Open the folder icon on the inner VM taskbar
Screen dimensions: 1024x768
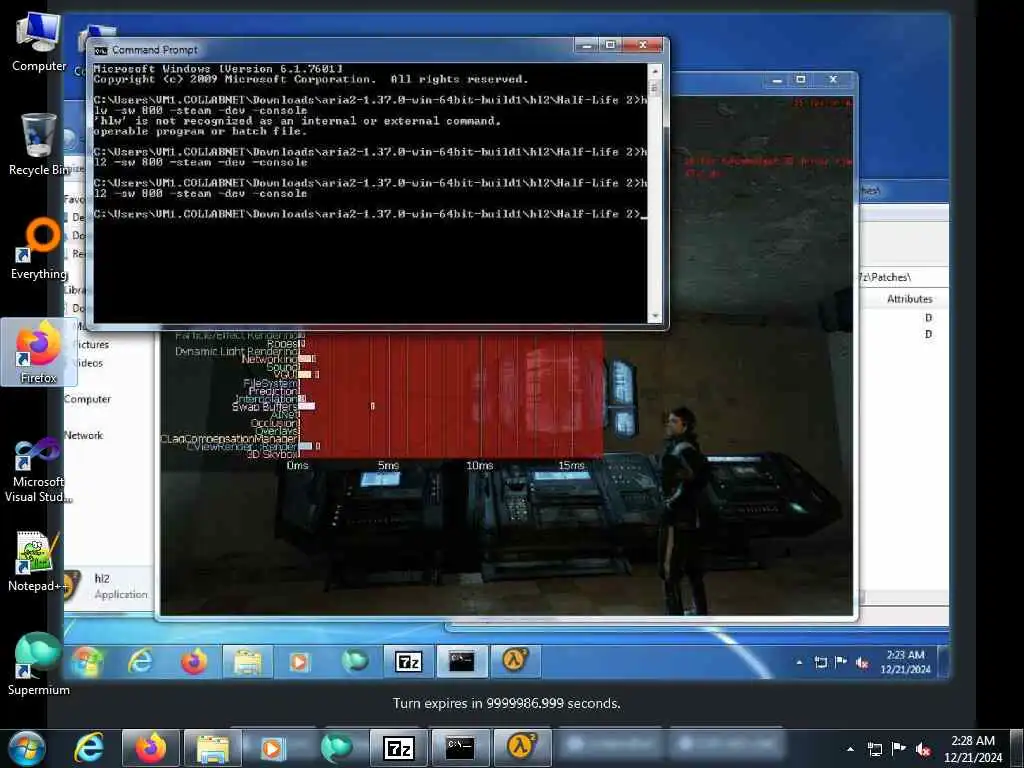tap(247, 662)
